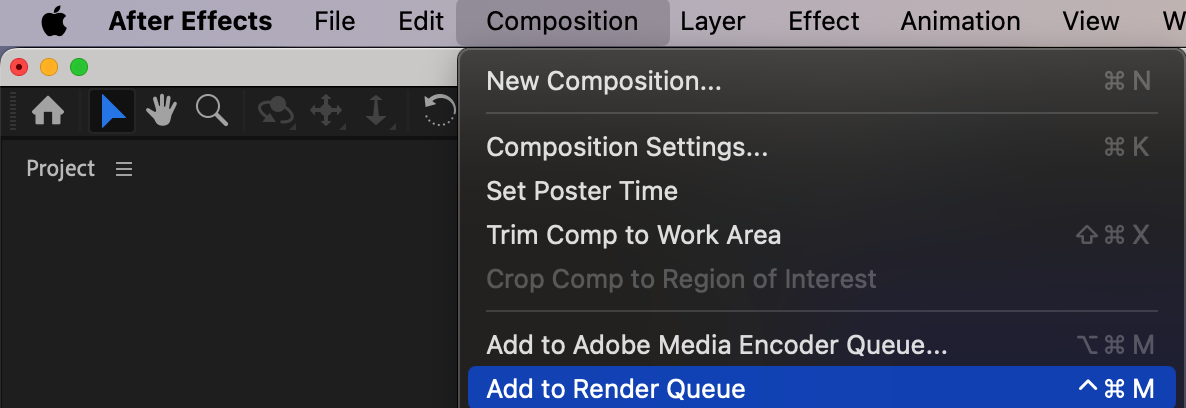Open the File menu
Viewport: 1186px width, 408px height.
click(334, 21)
